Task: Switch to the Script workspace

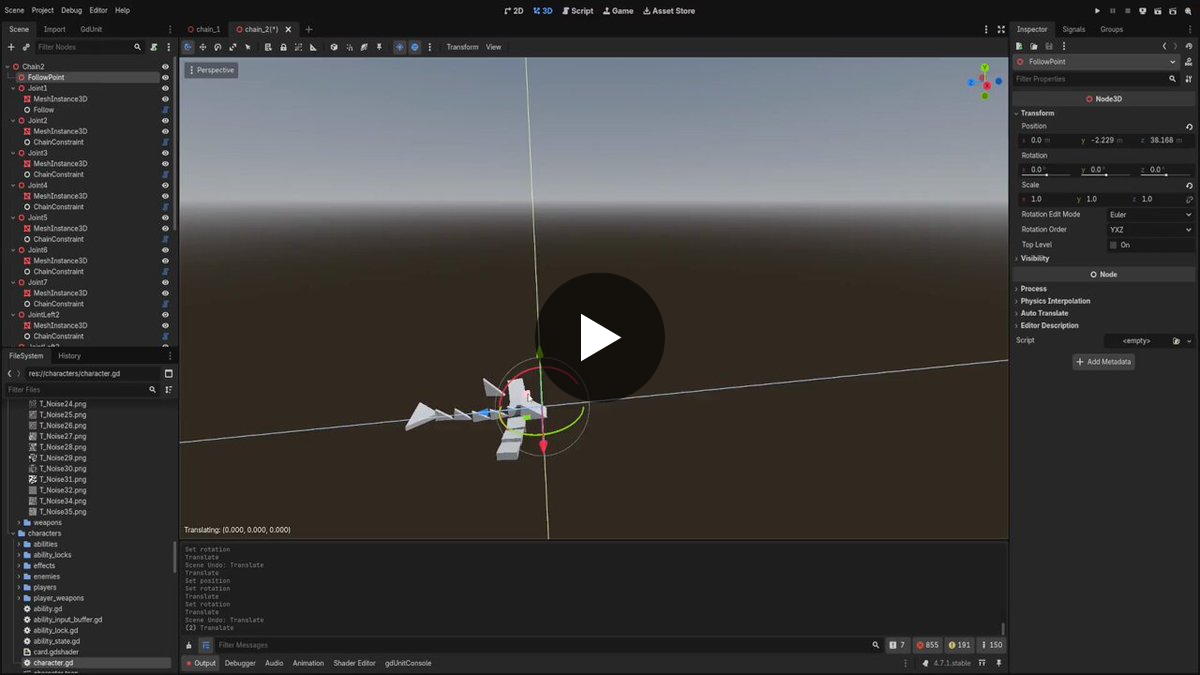Action: (x=578, y=11)
